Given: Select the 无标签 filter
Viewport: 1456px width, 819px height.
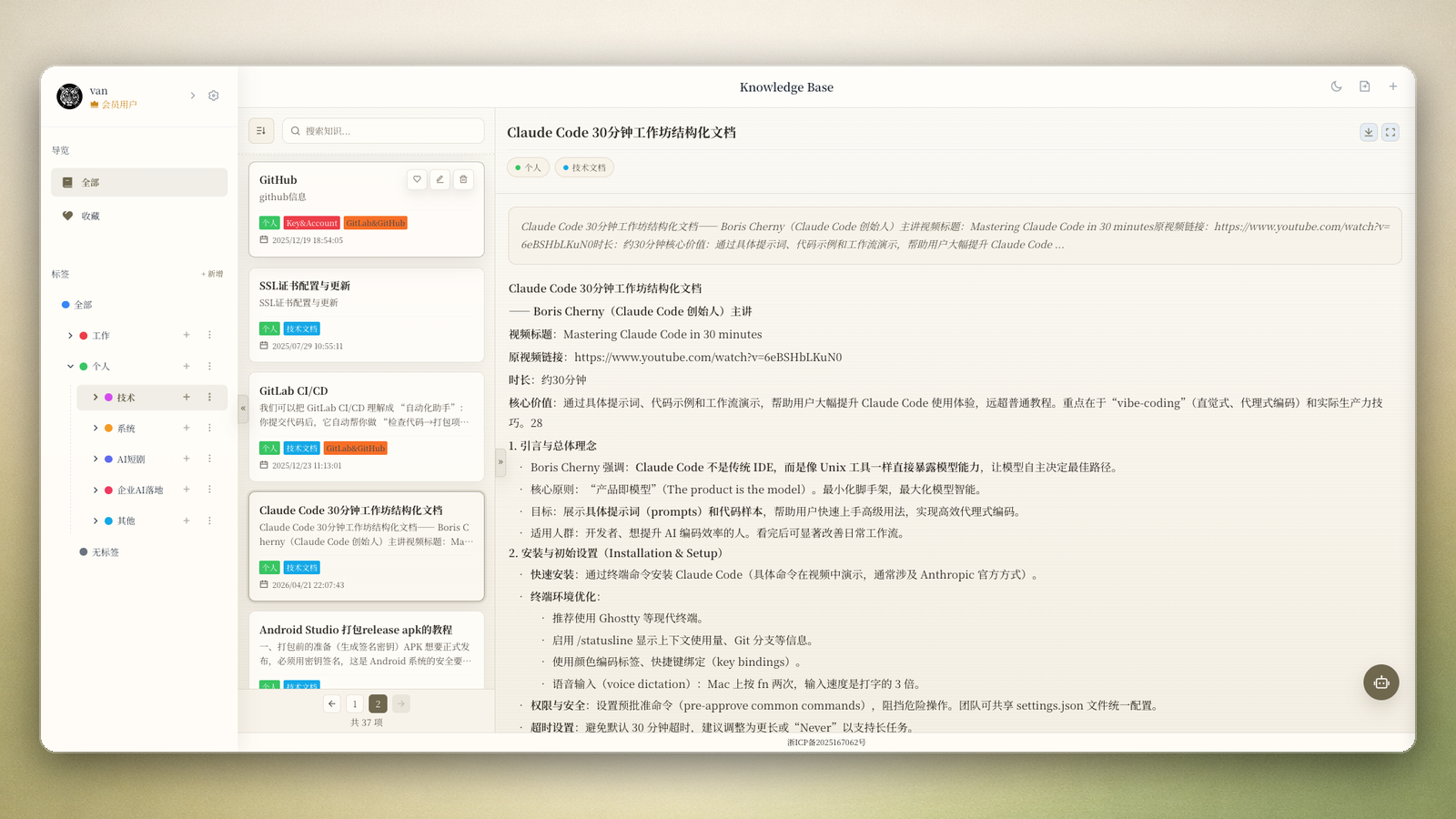Looking at the screenshot, I should pos(99,552).
